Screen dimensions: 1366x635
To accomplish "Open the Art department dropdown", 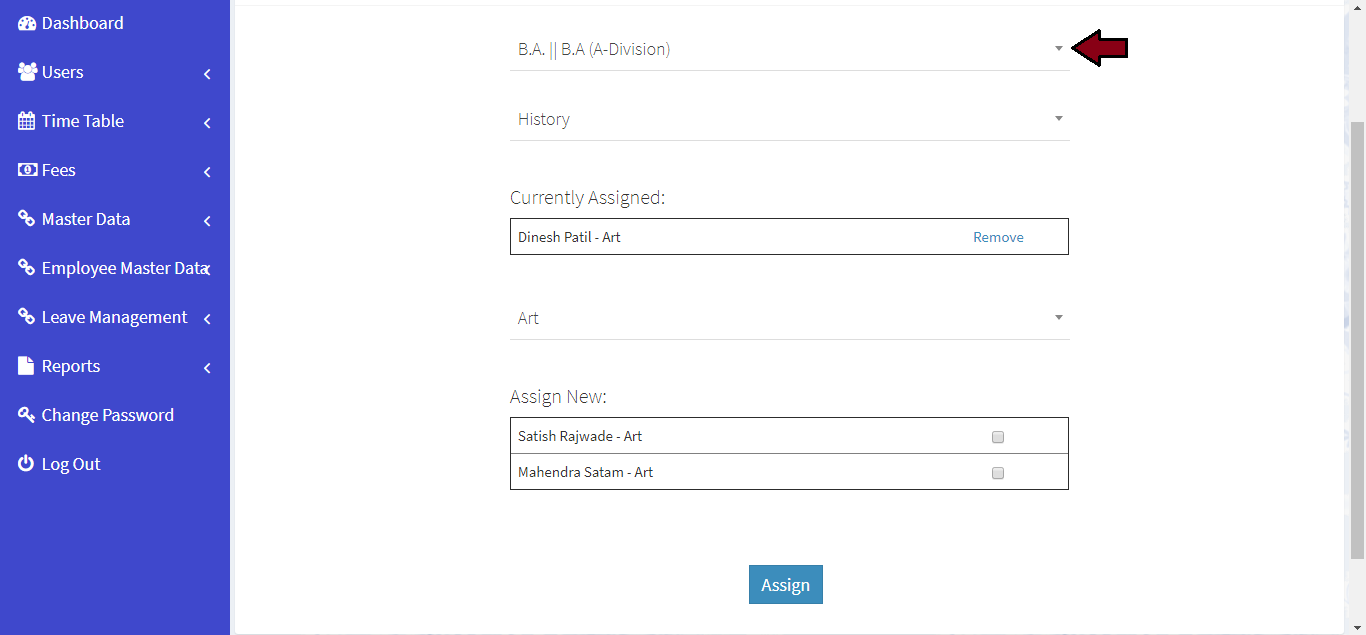I will pyautogui.click(x=788, y=318).
